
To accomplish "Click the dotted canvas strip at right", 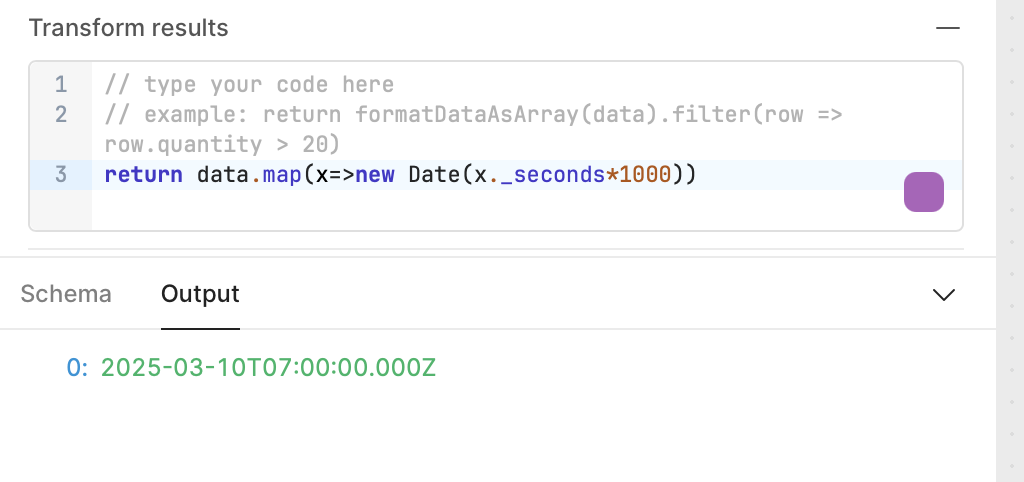I will click(1010, 241).
